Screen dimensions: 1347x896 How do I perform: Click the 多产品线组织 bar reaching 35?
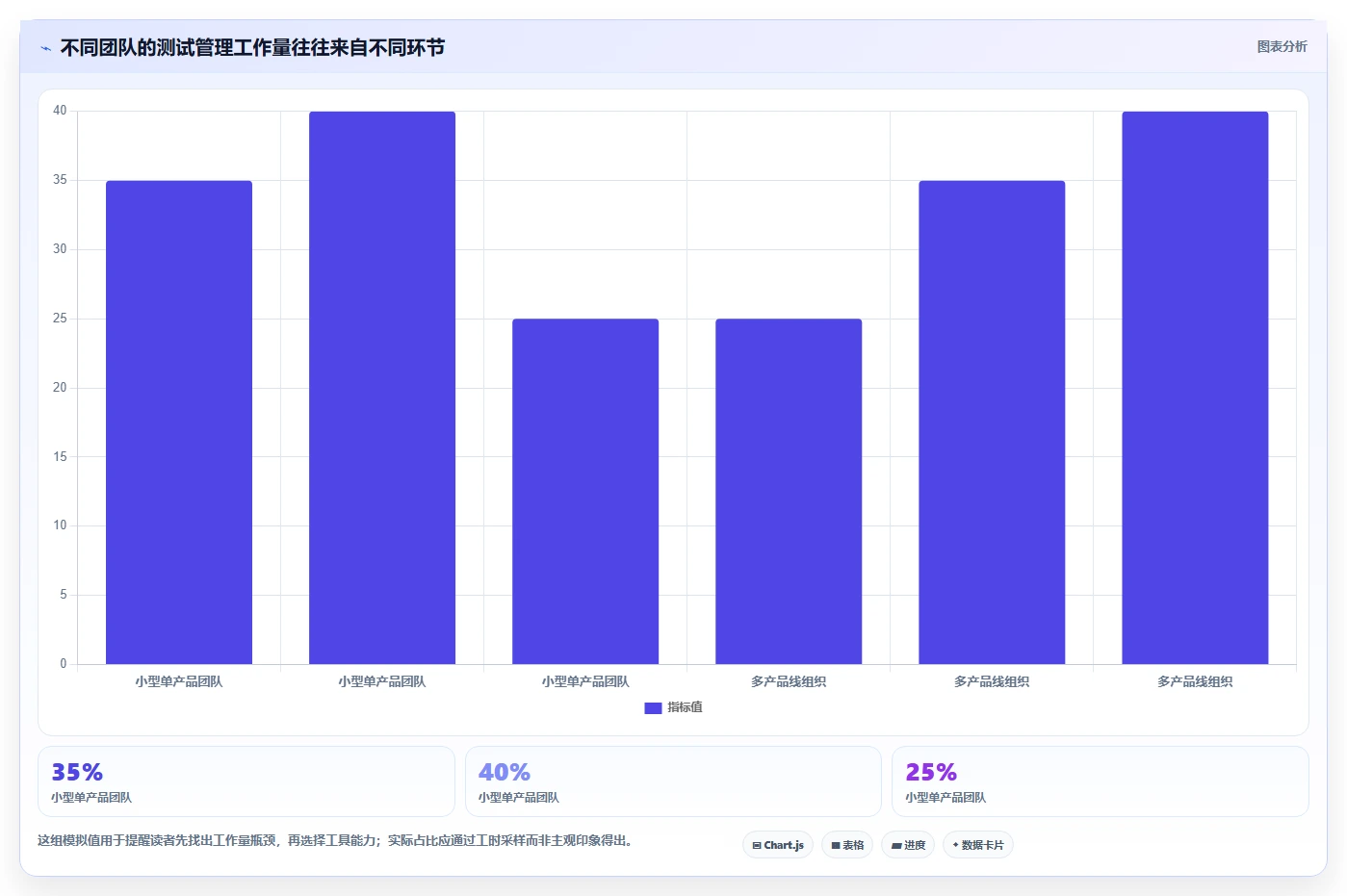[992, 422]
